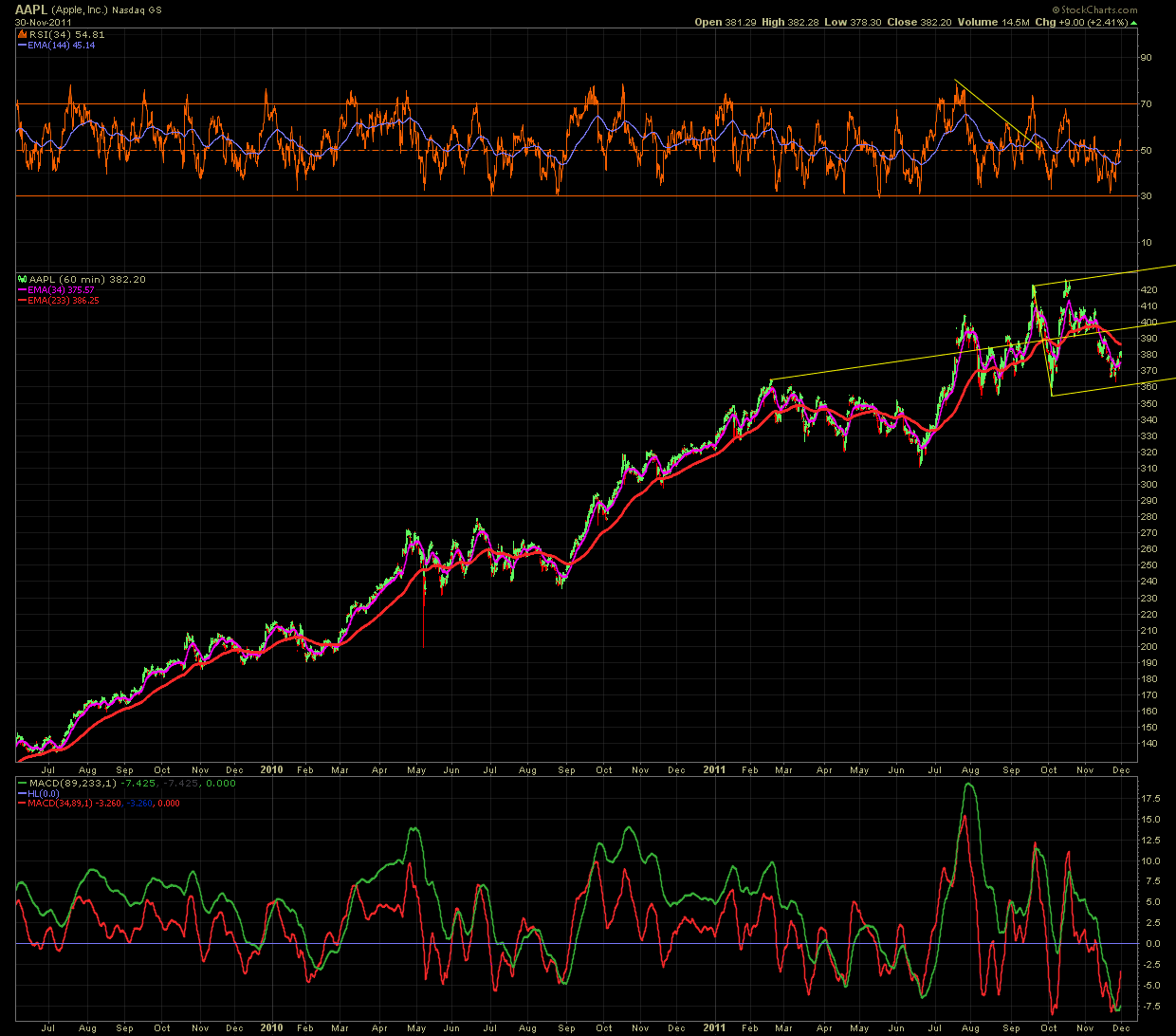Click the 'AAPL (60 min) 382.20' legend label
1176x1036 pixels.
[x=87, y=280]
